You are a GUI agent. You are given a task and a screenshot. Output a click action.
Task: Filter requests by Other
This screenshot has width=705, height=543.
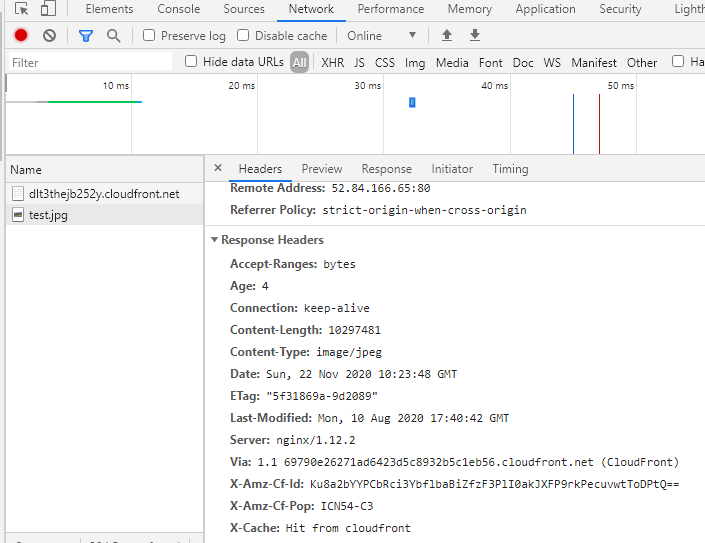tap(642, 62)
